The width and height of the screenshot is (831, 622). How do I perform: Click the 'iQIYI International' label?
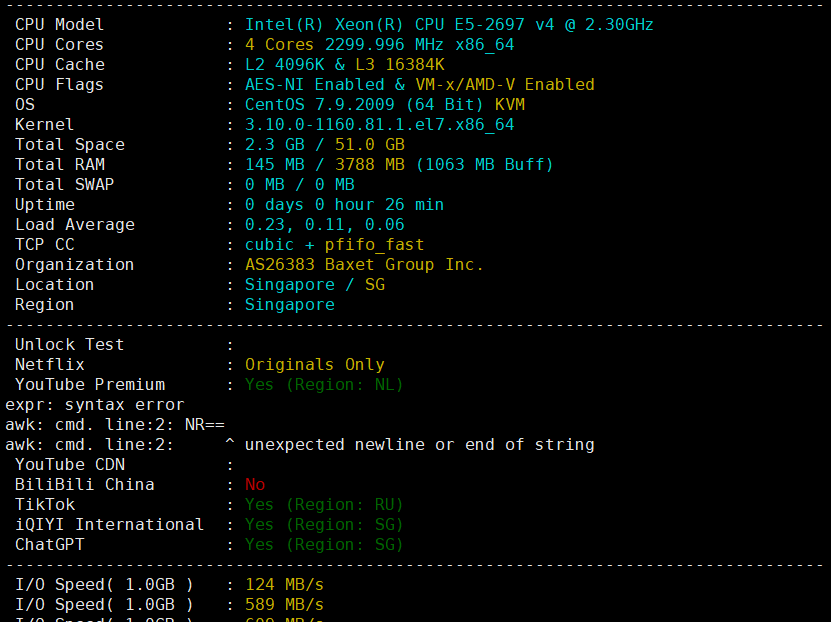click(x=110, y=525)
